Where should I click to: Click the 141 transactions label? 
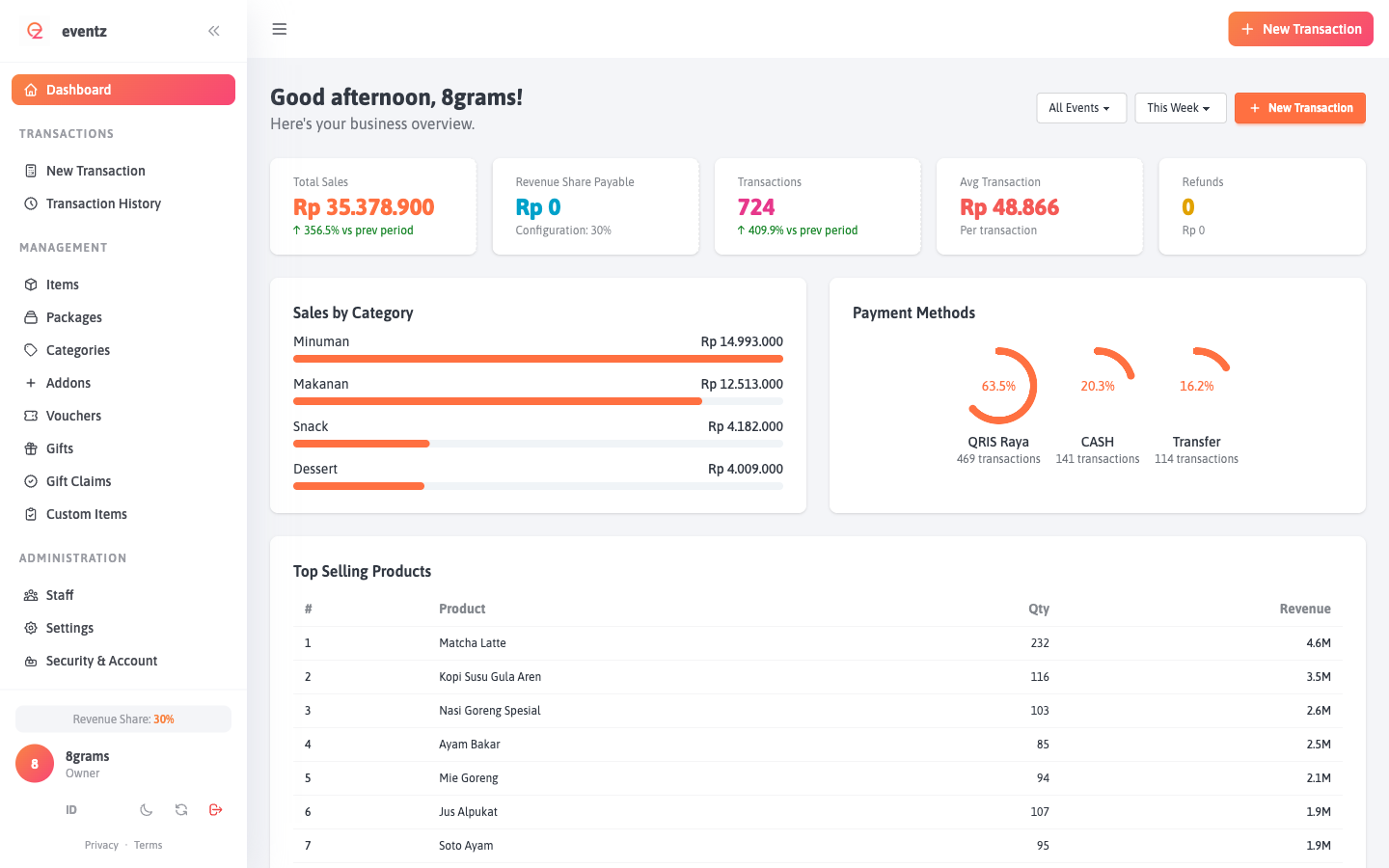click(x=1098, y=459)
